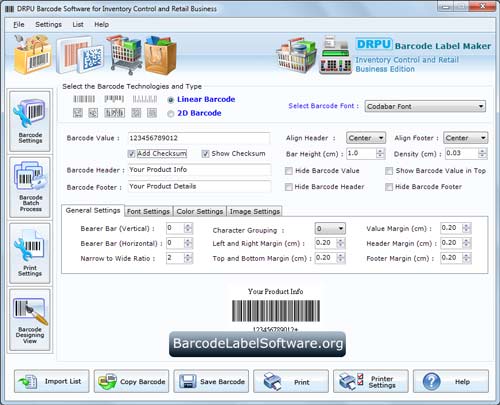Close the application window
The image size is (500, 405).
(482, 6)
